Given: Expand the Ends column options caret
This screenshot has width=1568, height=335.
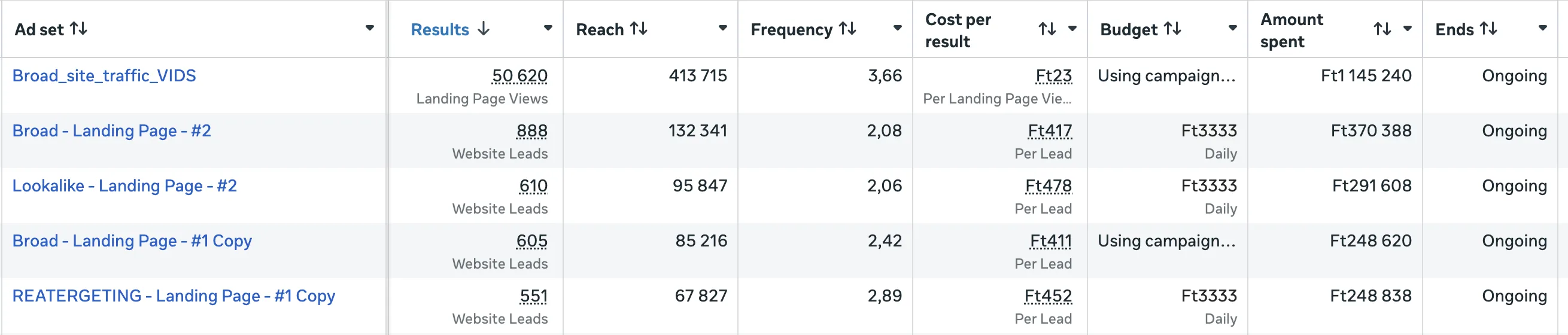Looking at the screenshot, I should [1542, 28].
